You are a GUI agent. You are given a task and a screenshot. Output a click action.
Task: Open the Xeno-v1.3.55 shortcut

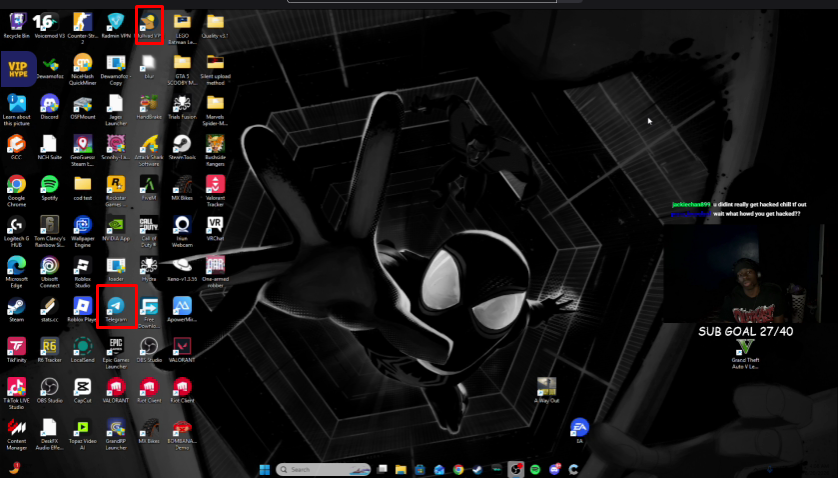tap(182, 269)
